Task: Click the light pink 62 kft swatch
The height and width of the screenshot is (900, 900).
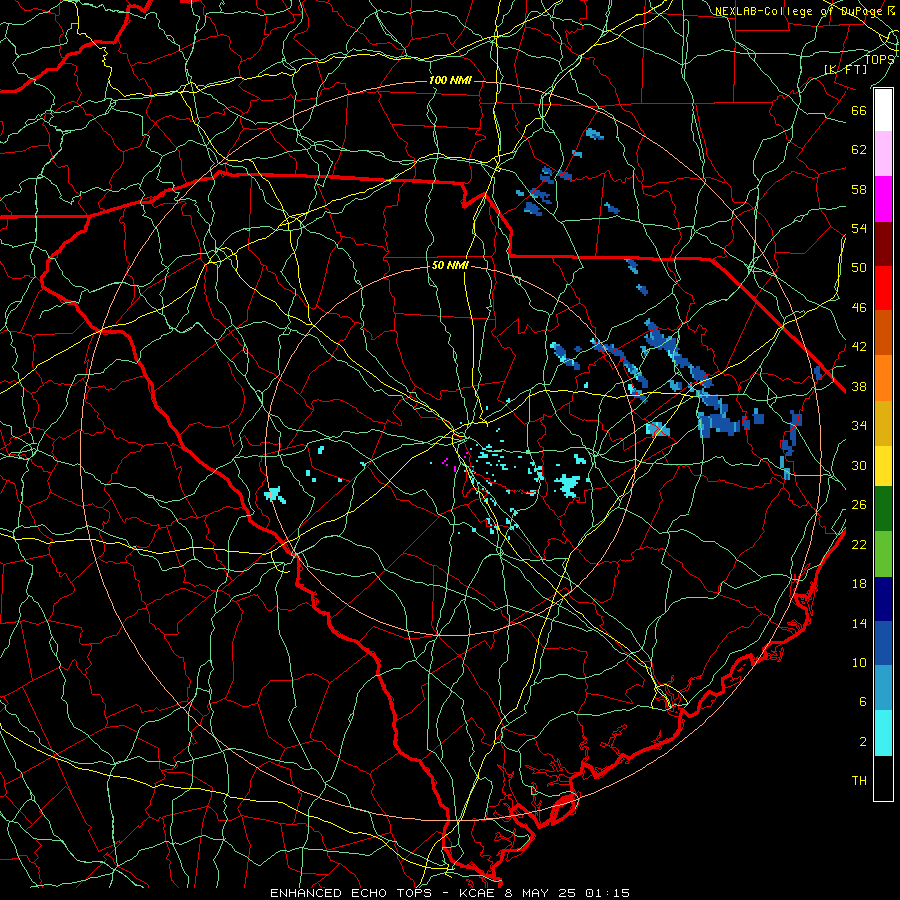Action: [x=883, y=154]
